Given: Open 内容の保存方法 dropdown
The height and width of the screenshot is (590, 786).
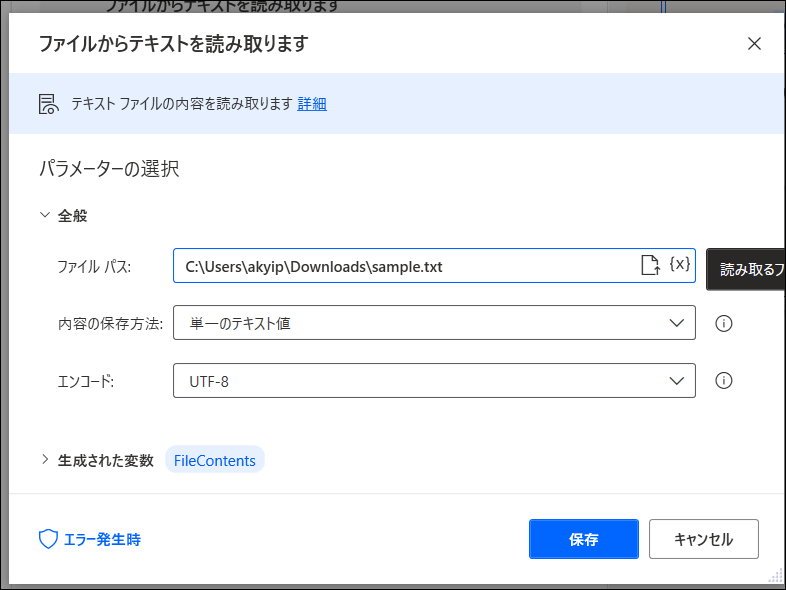Looking at the screenshot, I should pos(434,323).
